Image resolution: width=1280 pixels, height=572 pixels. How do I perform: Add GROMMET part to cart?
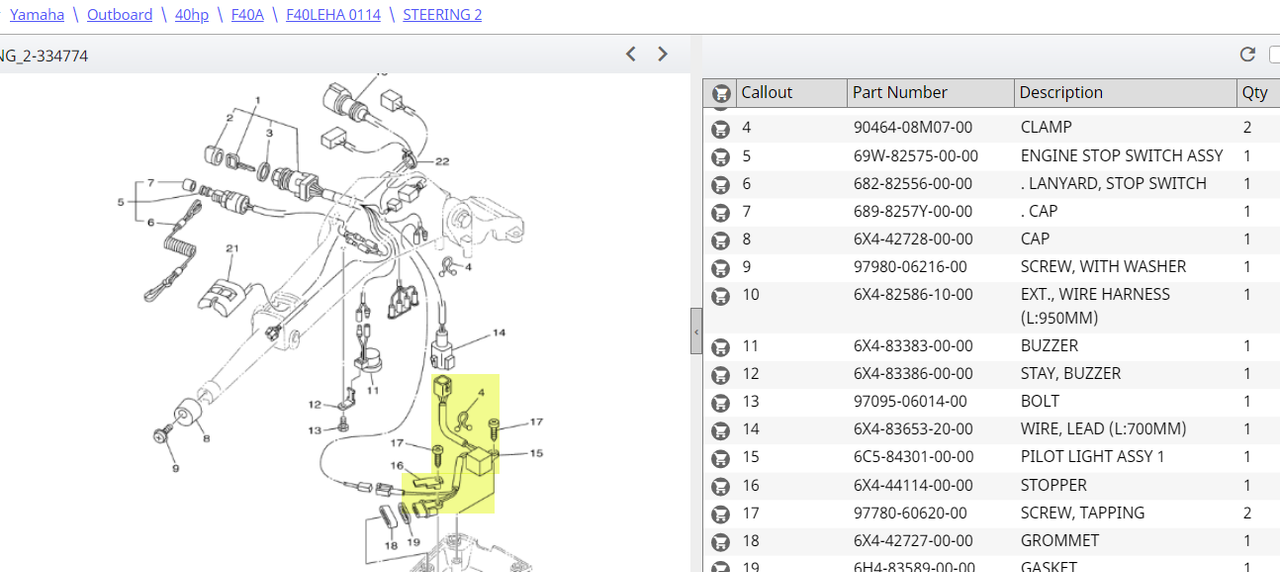point(720,542)
